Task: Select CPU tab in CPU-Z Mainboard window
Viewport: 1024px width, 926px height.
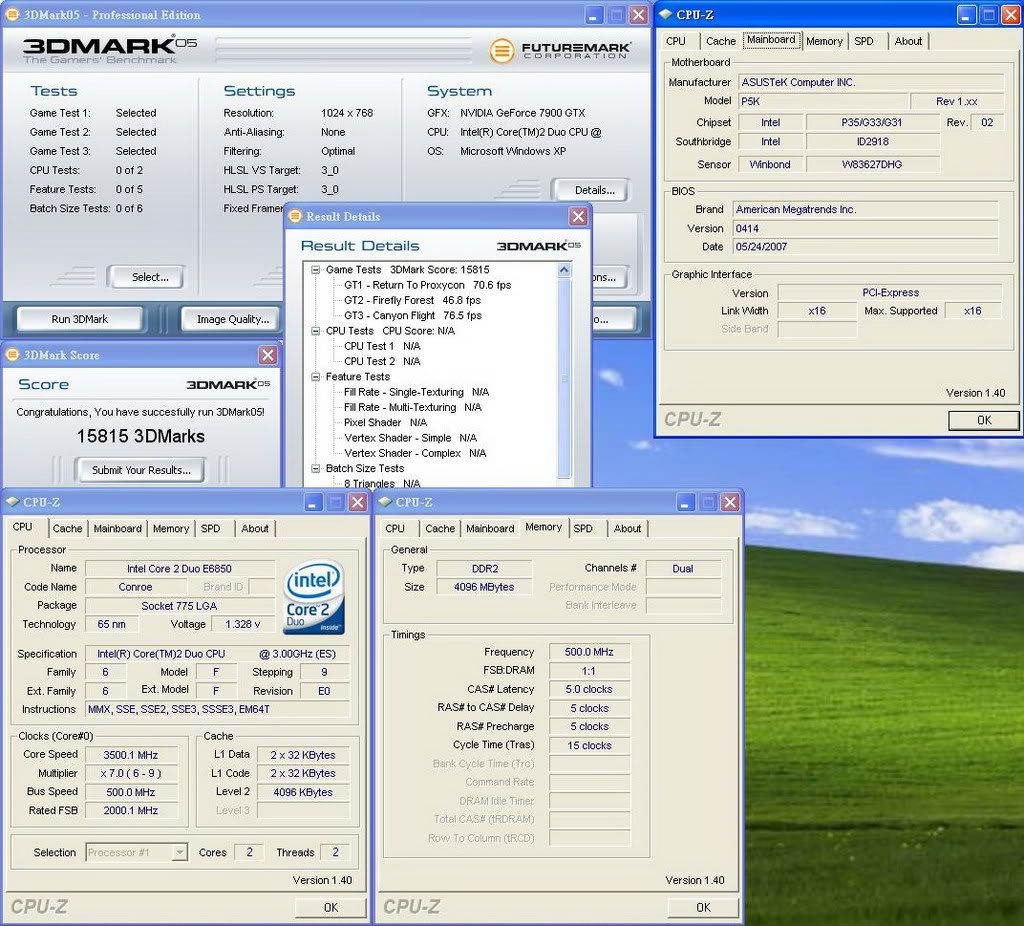Action: click(676, 41)
